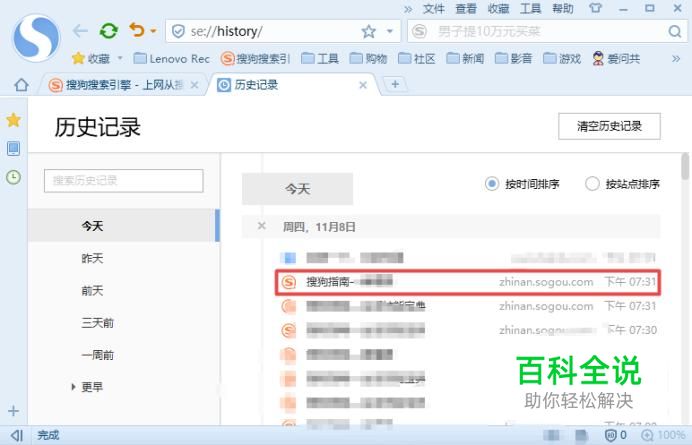Open the sidebar history clock icon

13,177
